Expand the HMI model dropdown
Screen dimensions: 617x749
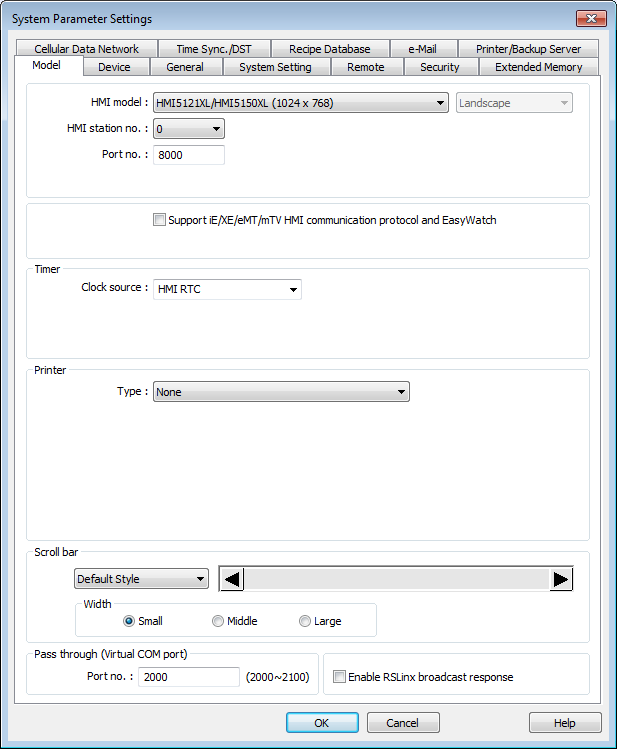point(301,103)
